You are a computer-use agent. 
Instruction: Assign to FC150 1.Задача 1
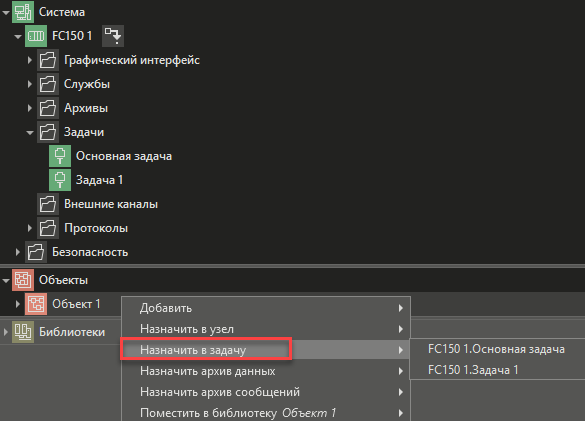497,370
